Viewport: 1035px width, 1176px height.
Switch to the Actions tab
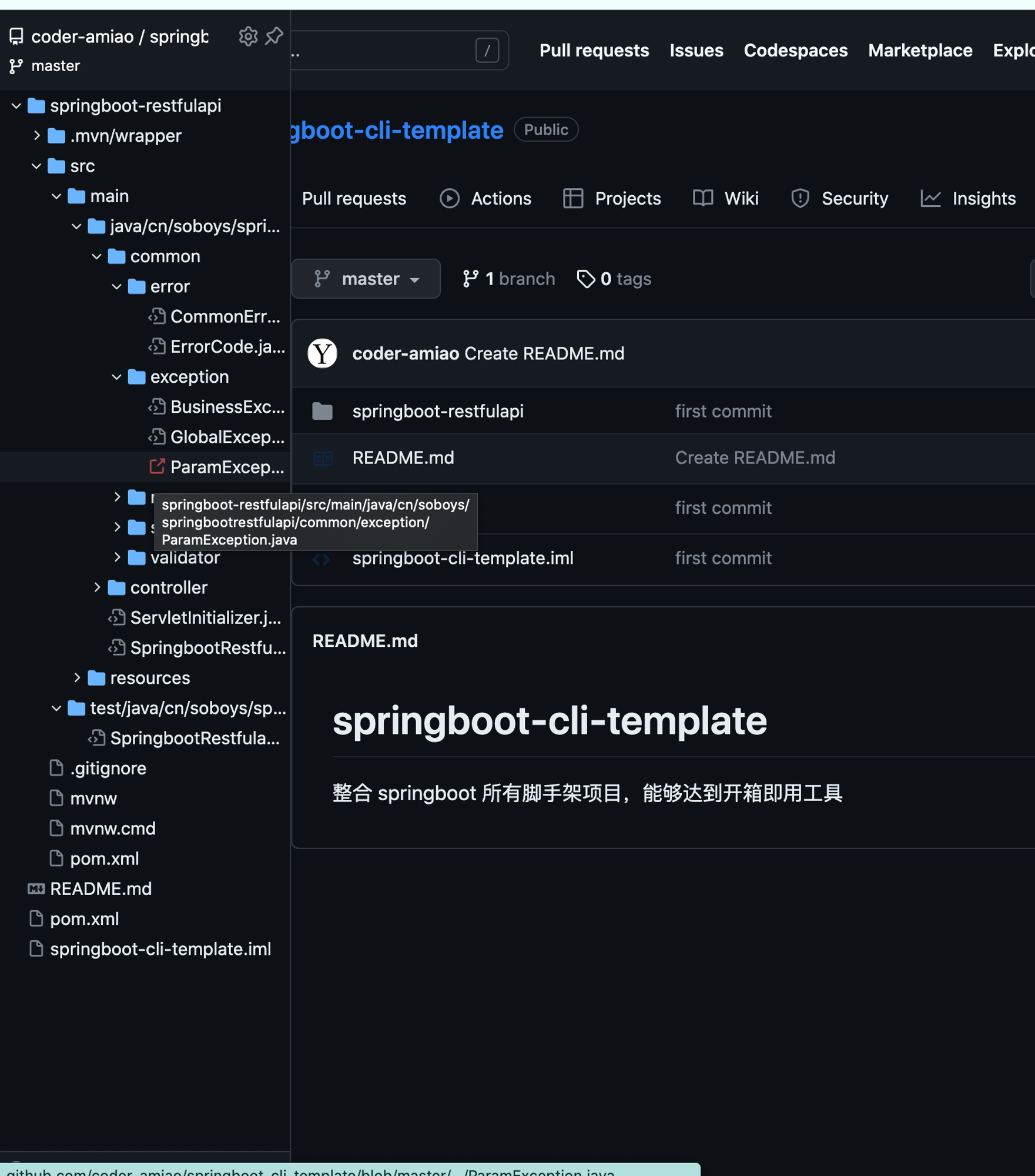tap(485, 199)
